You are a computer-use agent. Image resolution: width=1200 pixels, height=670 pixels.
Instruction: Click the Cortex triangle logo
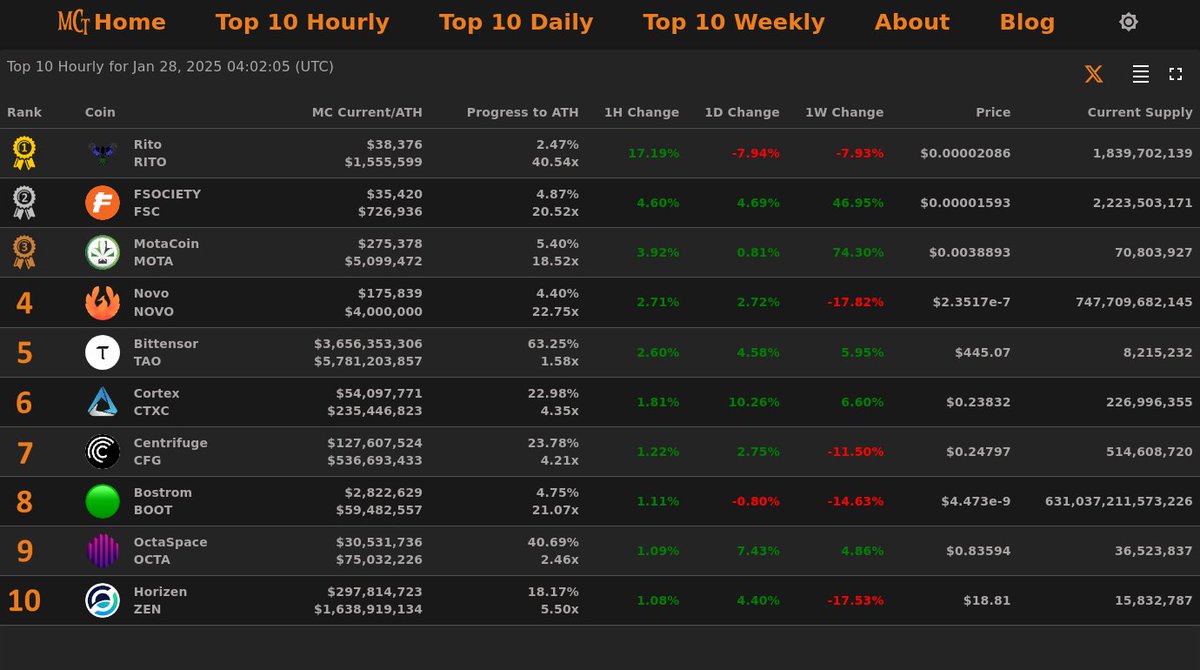click(102, 402)
